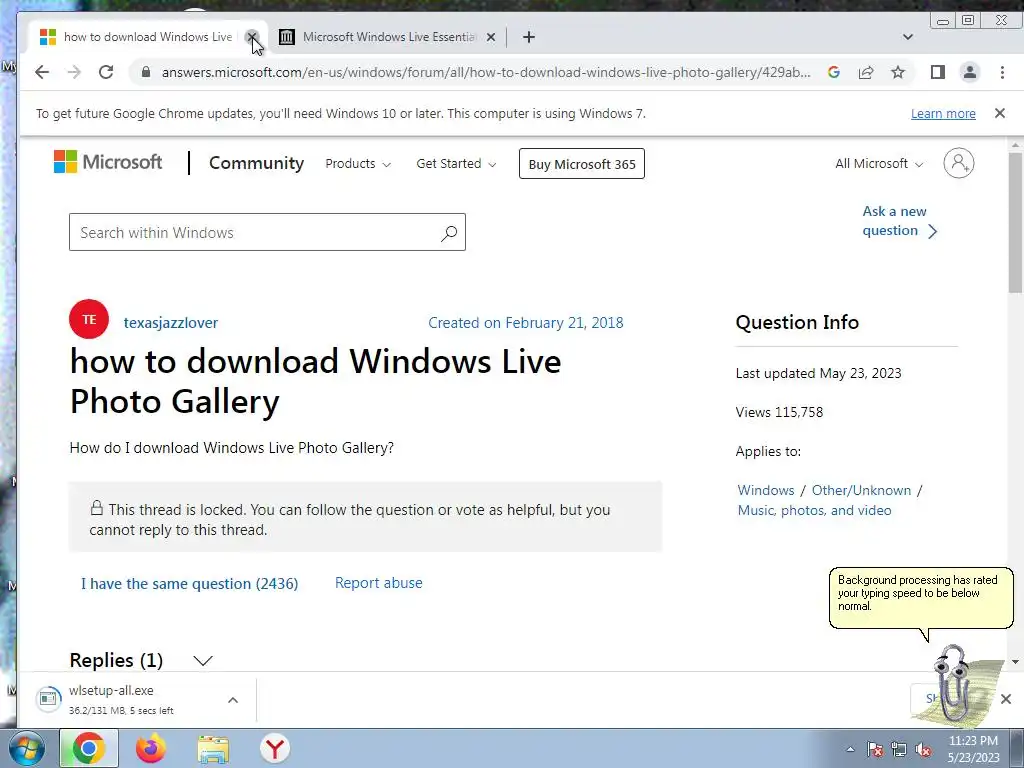Click Buy Microsoft 365 button

click(581, 164)
